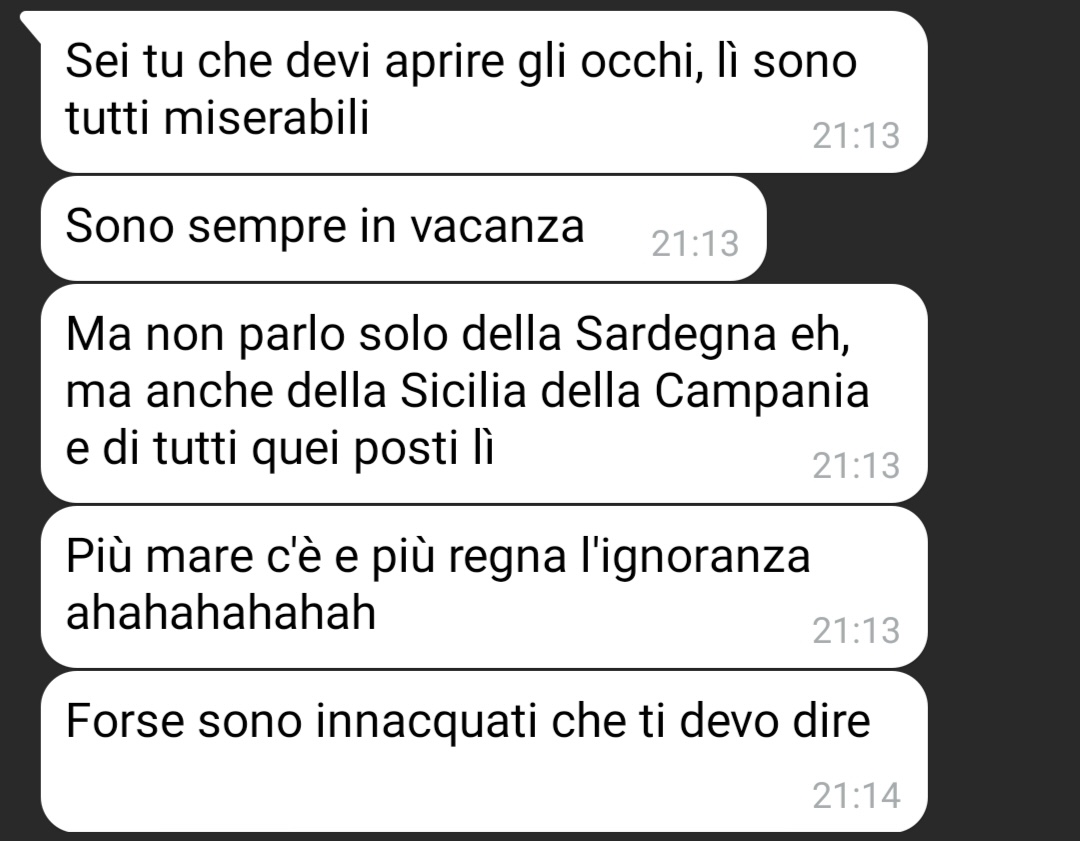Click the 21:13 timestamp beside 'ahahahahahah'

click(856, 630)
